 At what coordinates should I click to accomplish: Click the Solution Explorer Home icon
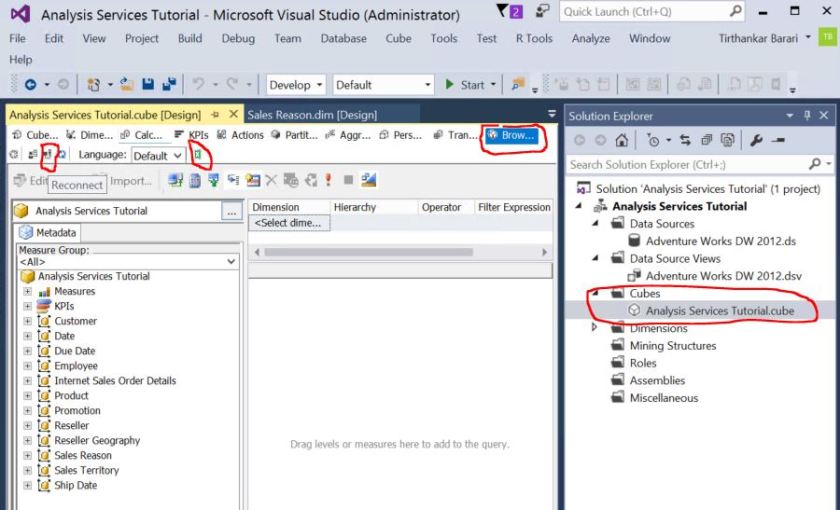[x=621, y=140]
